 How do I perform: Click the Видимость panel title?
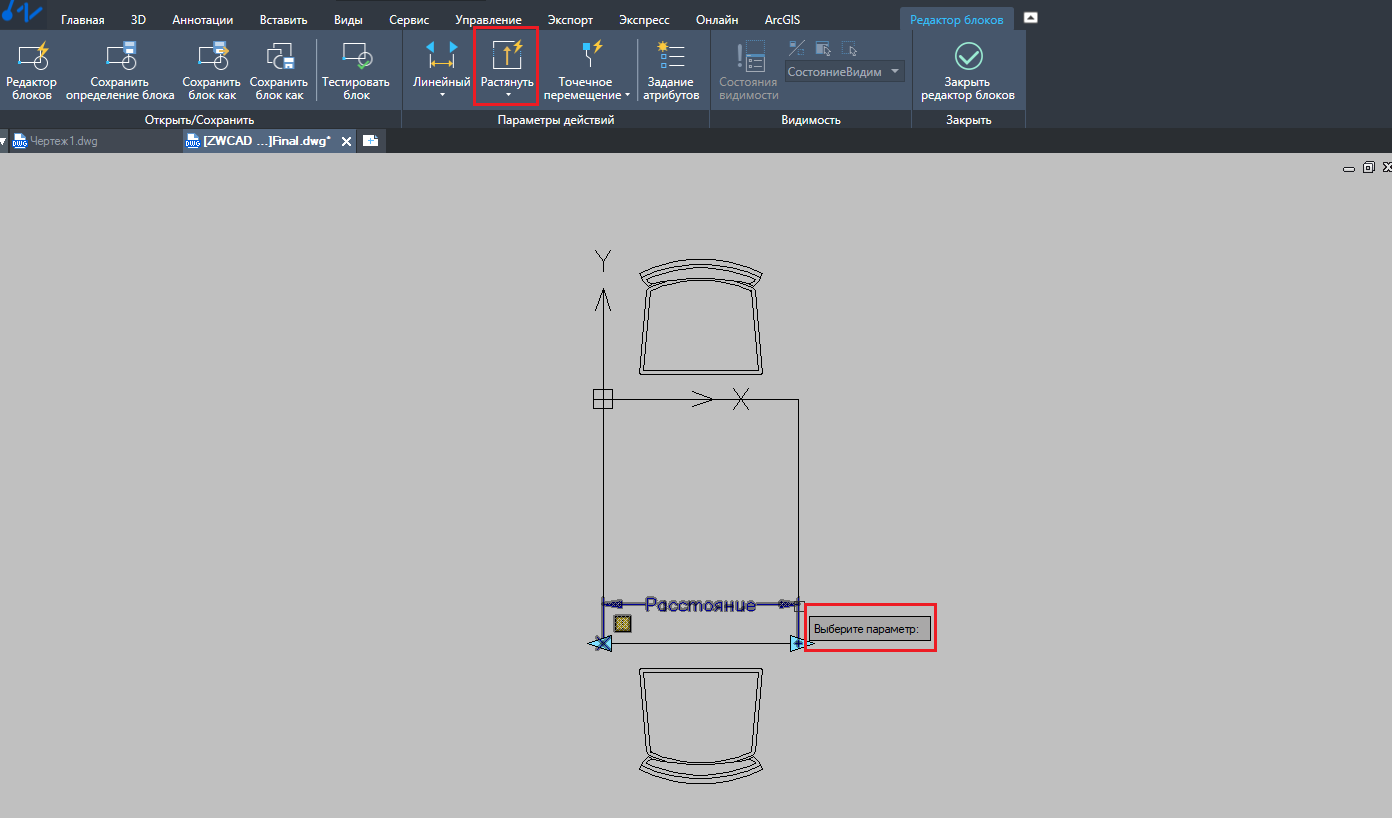pos(811,120)
